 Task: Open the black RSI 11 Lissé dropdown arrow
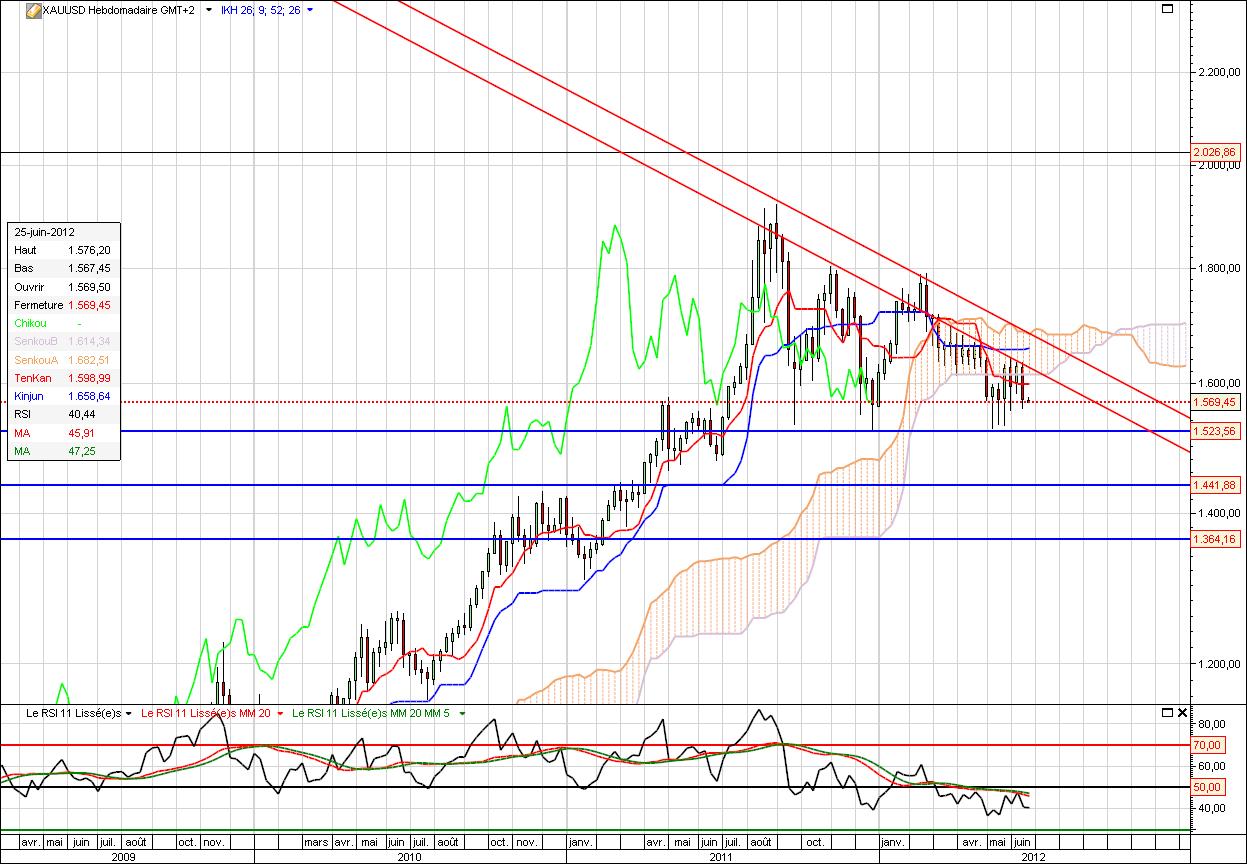coord(129,713)
